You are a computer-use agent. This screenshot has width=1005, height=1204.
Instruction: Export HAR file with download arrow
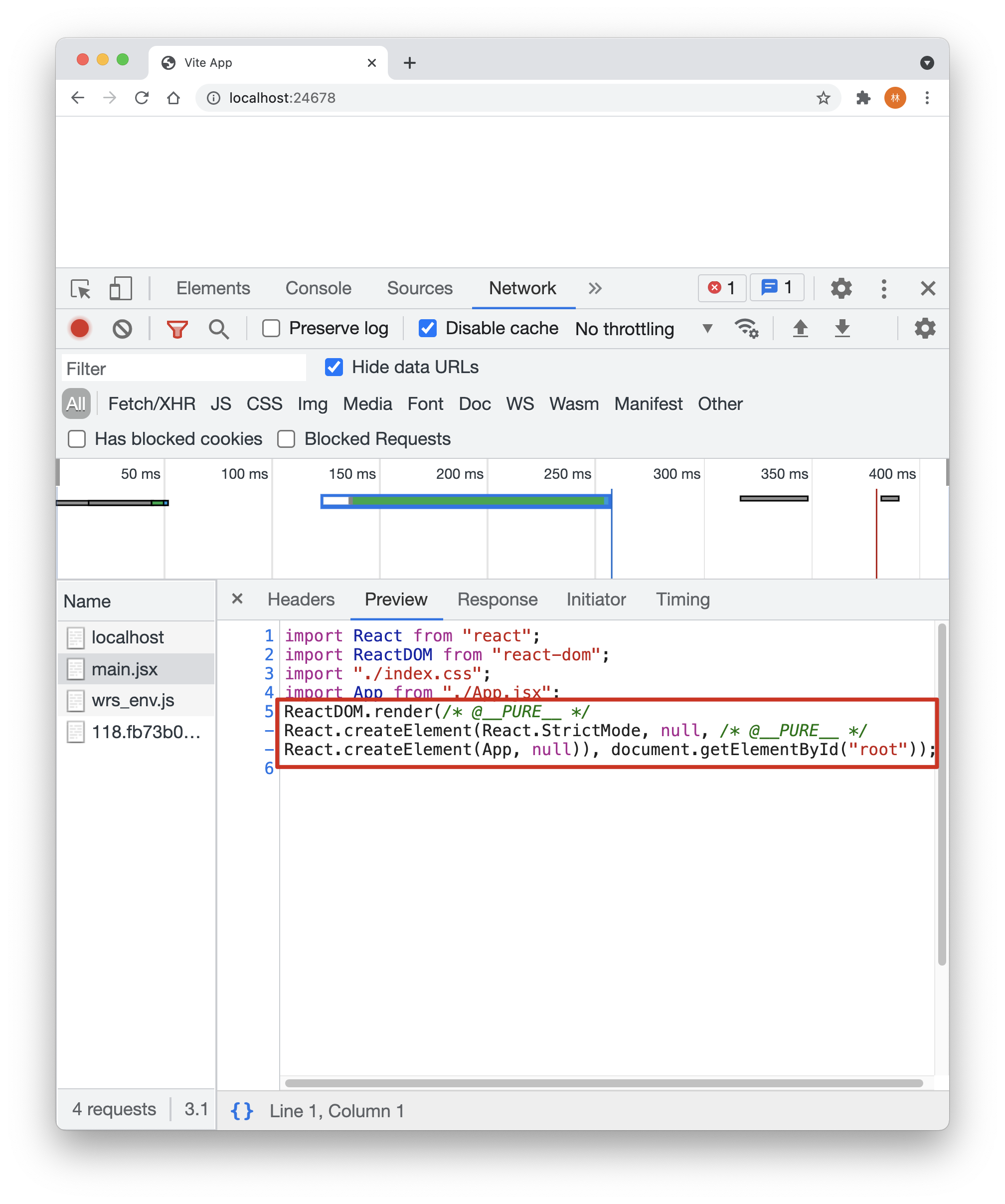pyautogui.click(x=841, y=329)
